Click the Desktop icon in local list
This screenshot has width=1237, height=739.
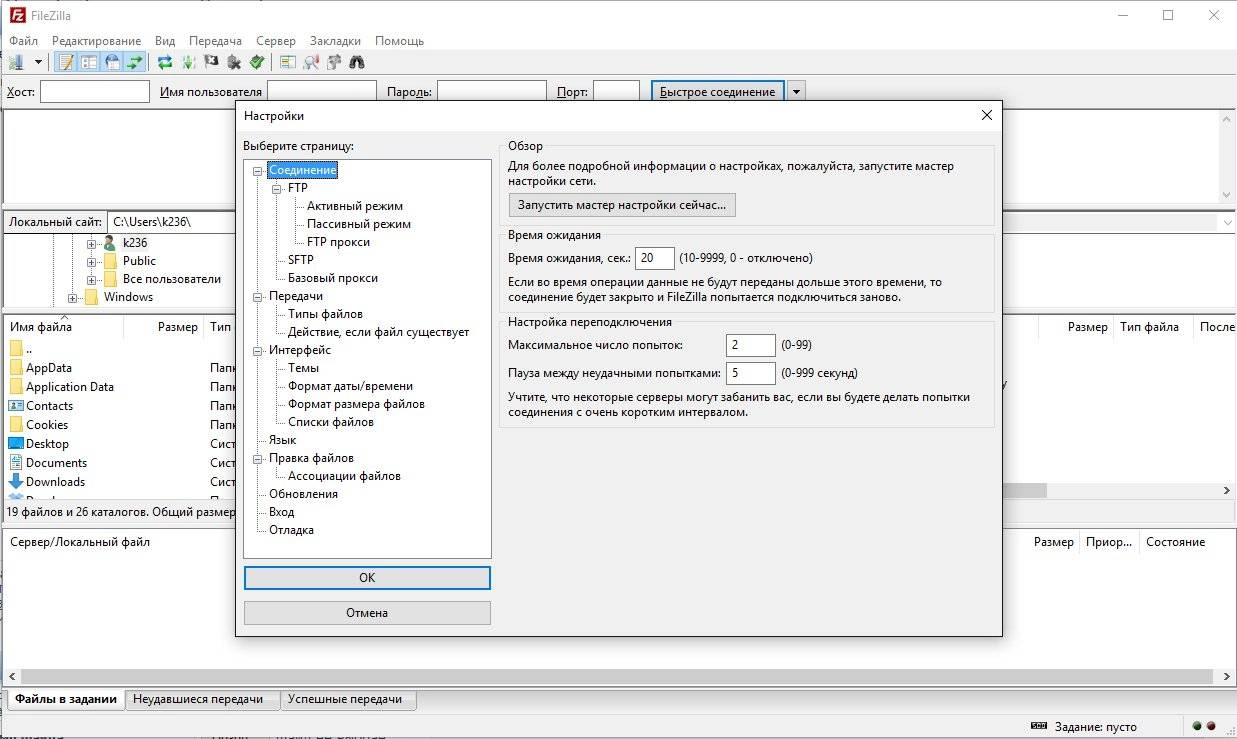click(x=16, y=444)
